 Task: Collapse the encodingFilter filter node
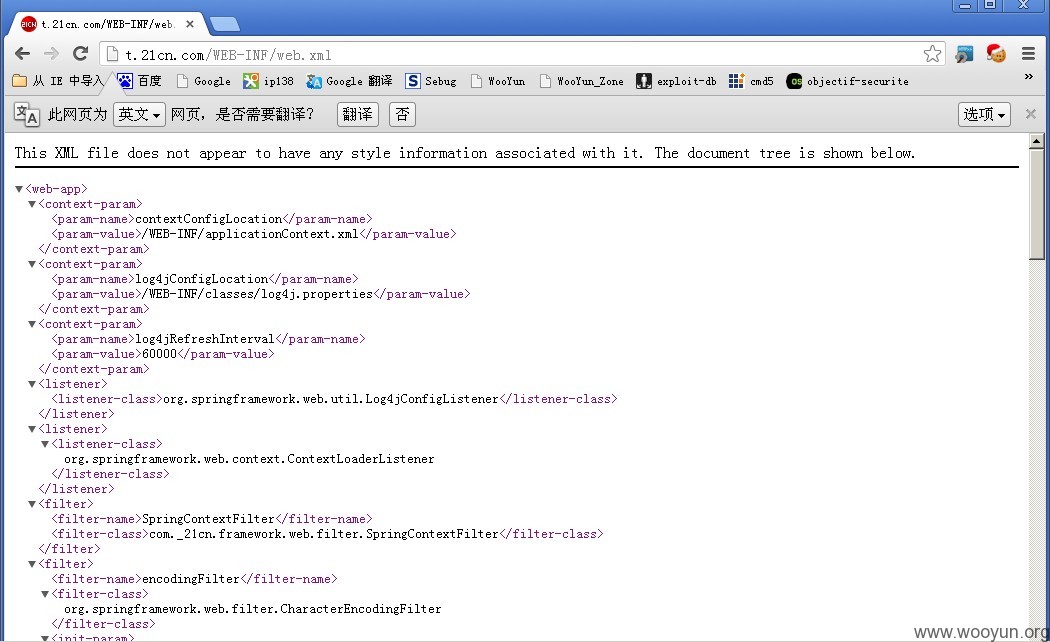pos(31,564)
